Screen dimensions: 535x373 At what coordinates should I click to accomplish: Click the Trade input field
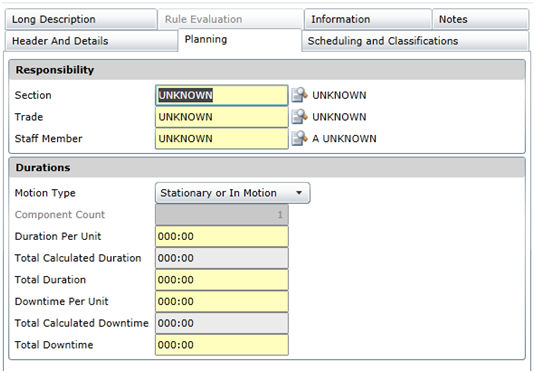pyautogui.click(x=222, y=117)
